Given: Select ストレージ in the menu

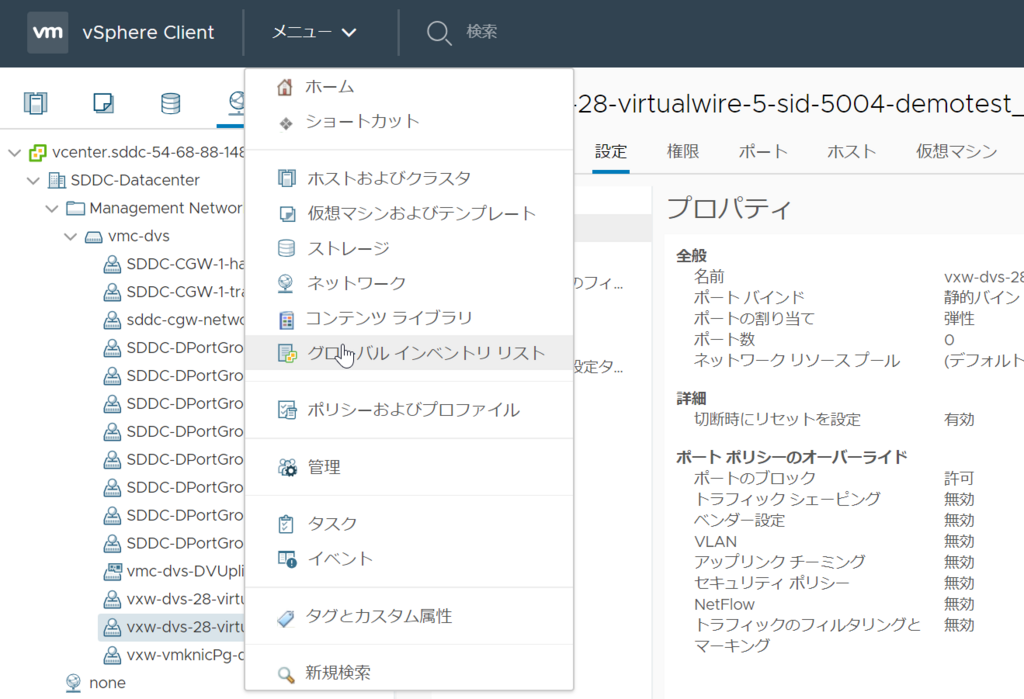Looking at the screenshot, I should pyautogui.click(x=347, y=248).
